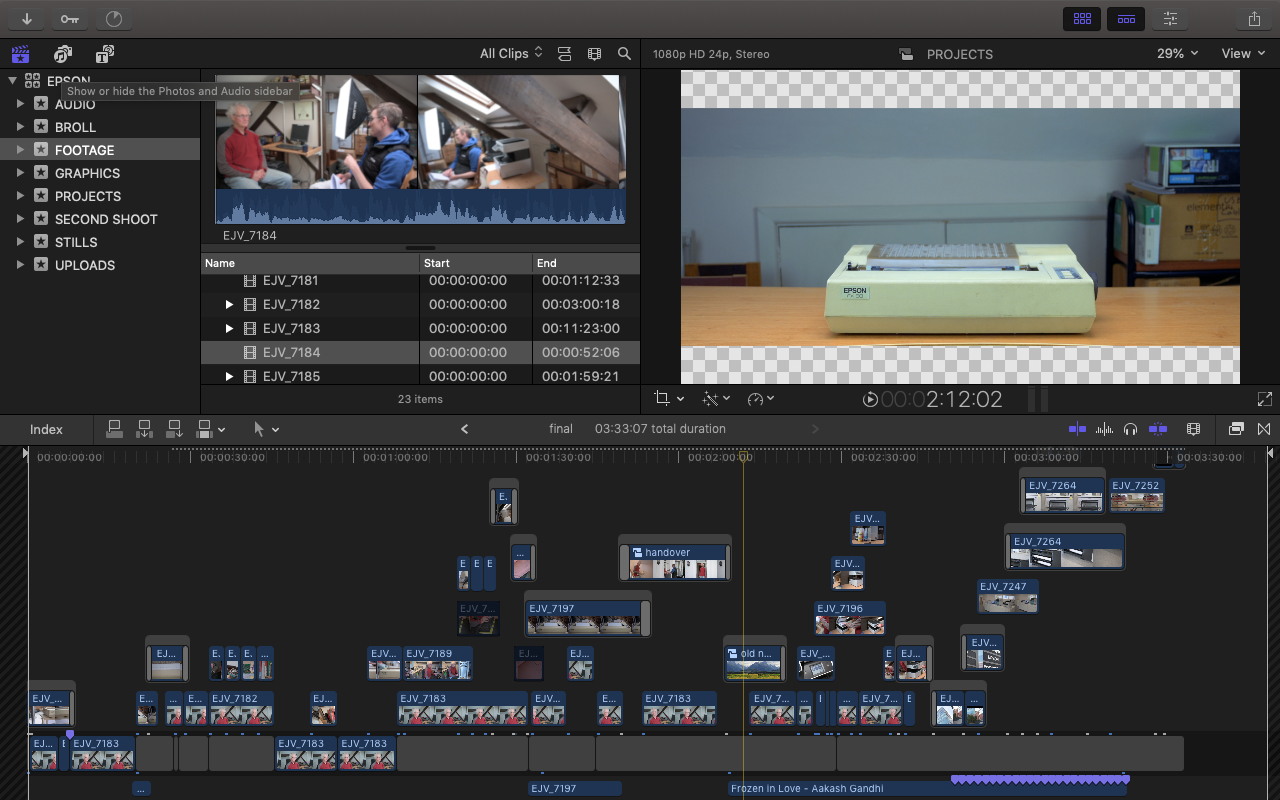Image resolution: width=1280 pixels, height=800 pixels.
Task: Insert selected clip into storyline
Action: pyautogui.click(x=144, y=429)
